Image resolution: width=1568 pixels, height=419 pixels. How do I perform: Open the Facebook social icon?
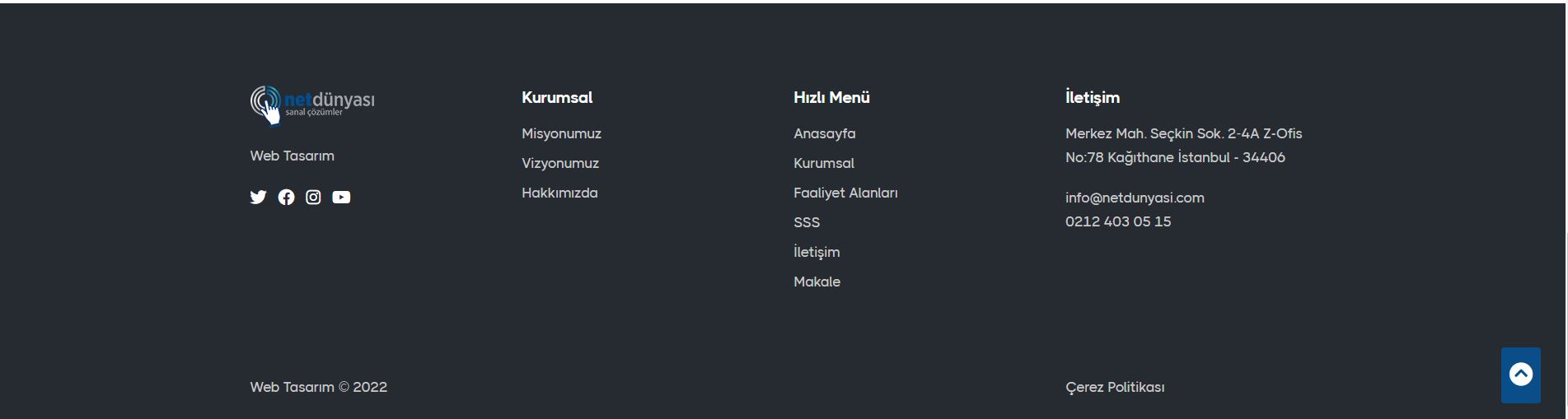coord(286,197)
